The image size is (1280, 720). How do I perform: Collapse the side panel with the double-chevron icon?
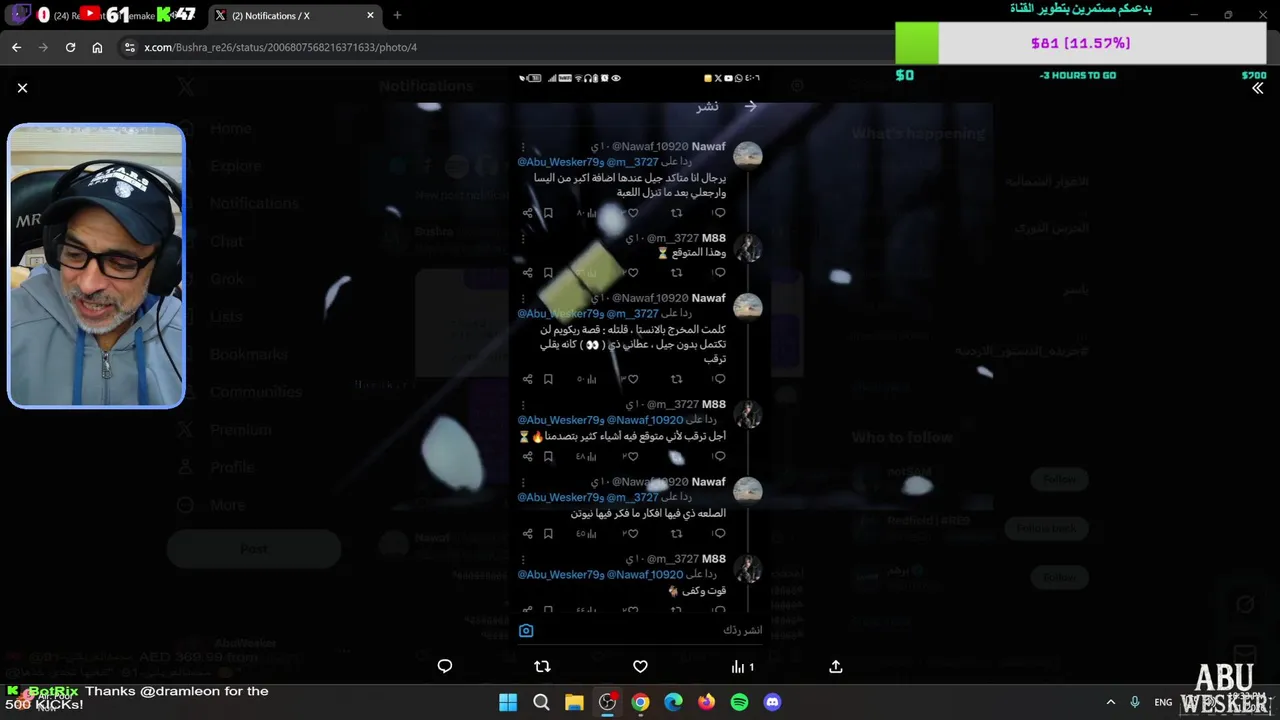pos(1257,88)
